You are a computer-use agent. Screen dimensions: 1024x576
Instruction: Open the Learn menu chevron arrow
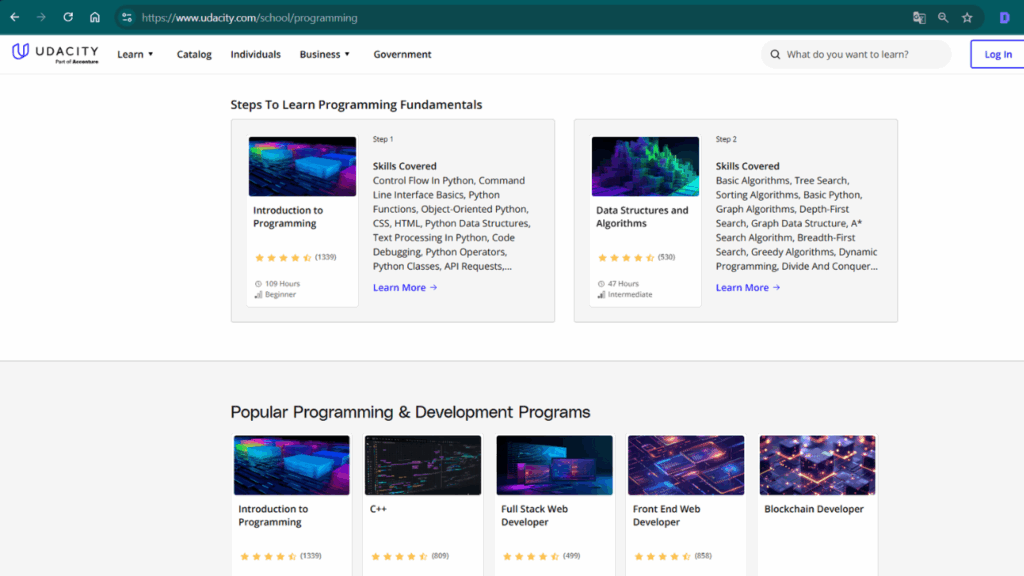[x=150, y=54]
